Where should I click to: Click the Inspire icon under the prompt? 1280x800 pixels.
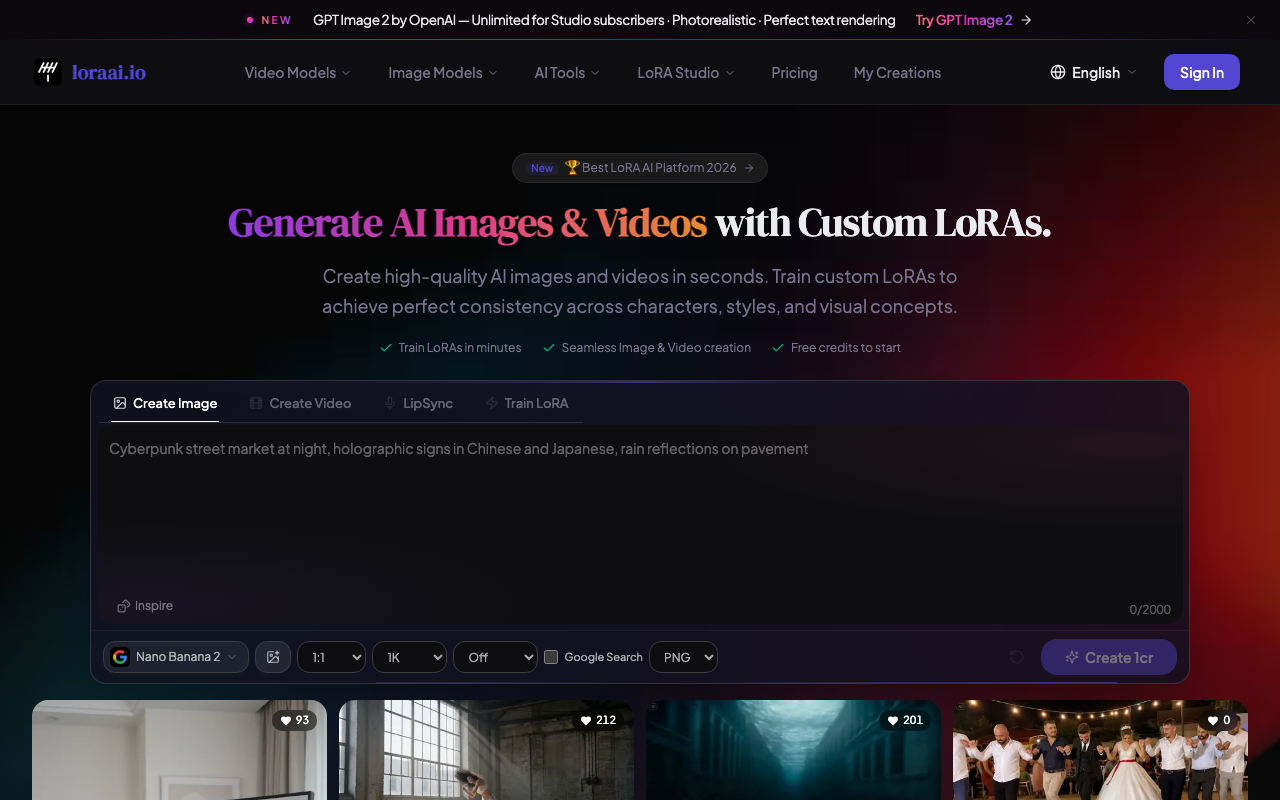point(124,606)
